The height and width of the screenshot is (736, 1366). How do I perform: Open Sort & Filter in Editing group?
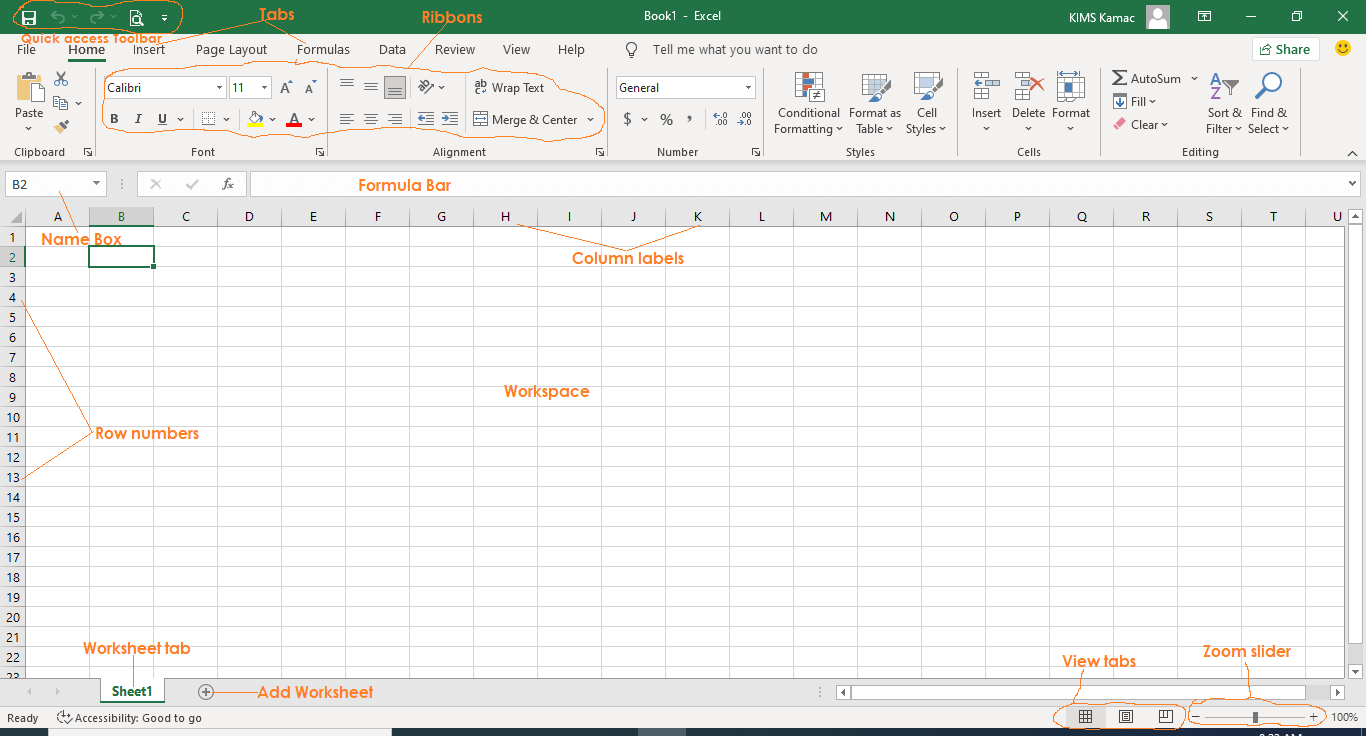tap(1224, 103)
